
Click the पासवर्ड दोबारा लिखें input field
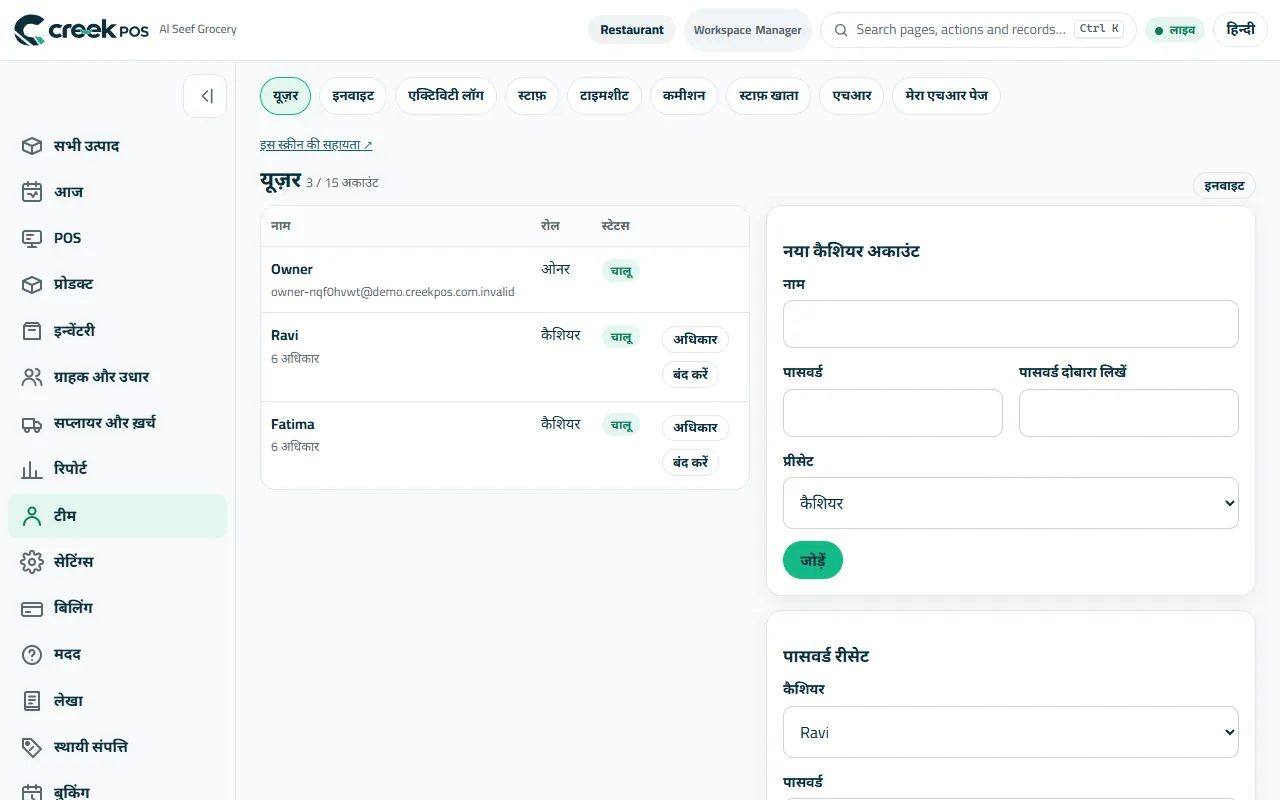point(1129,413)
